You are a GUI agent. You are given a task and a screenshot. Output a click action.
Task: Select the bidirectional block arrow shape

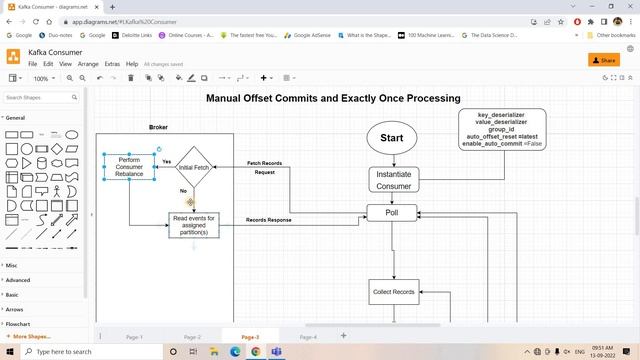57,220
